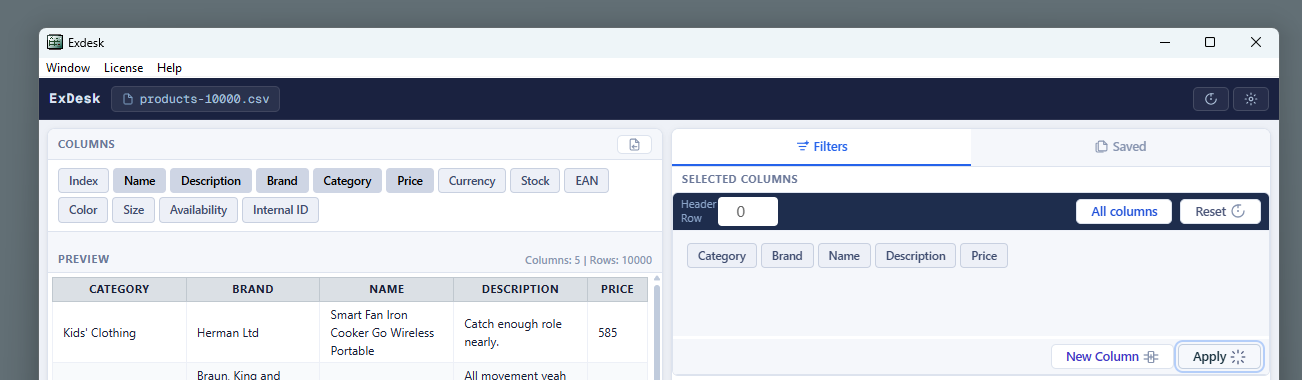Select the Brand chip in Selected Columns
The height and width of the screenshot is (380, 1302).
[x=787, y=256]
